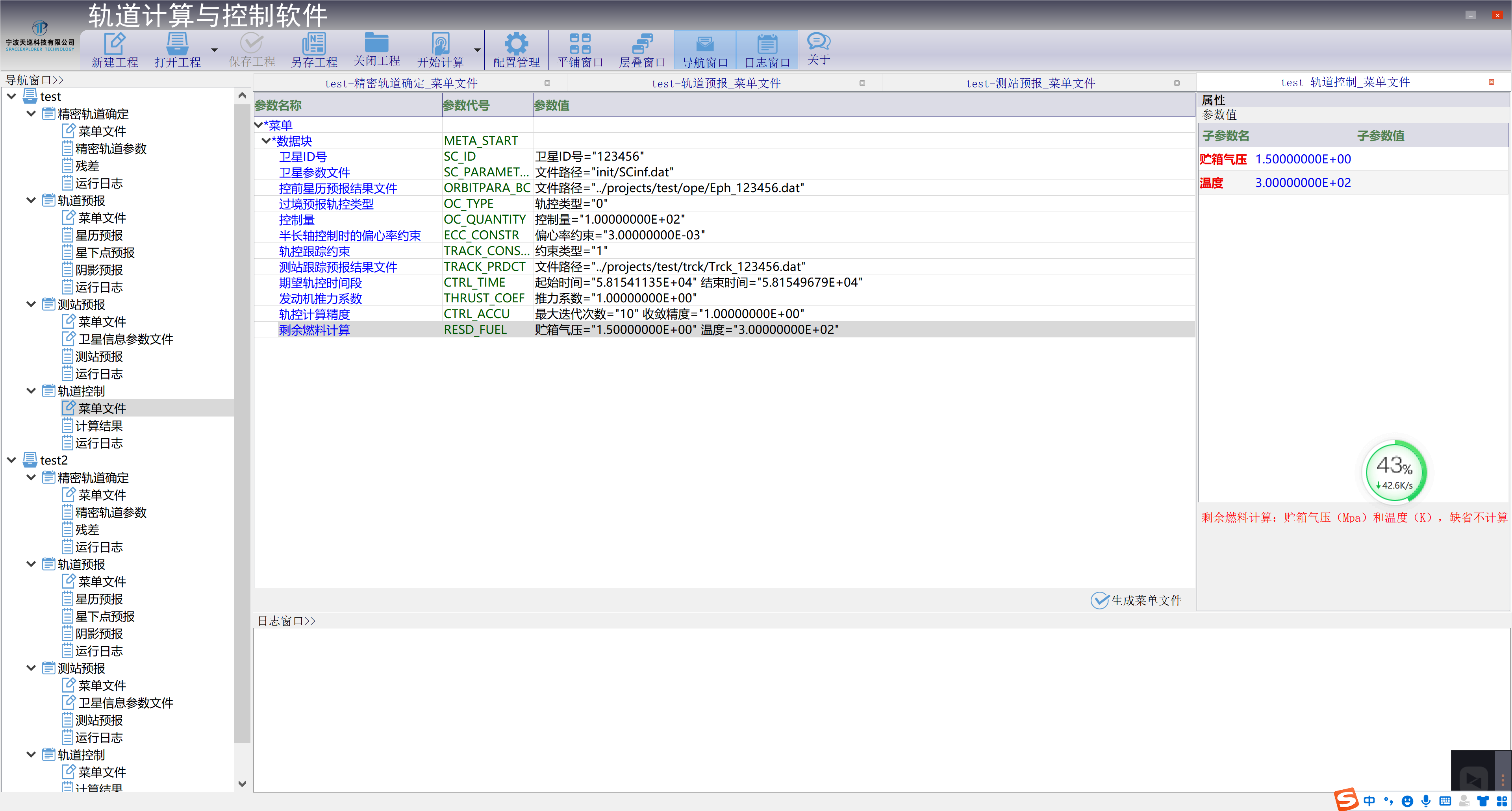
Task: Switch to test-测站预报_菜单文件 tab
Action: 1030,83
